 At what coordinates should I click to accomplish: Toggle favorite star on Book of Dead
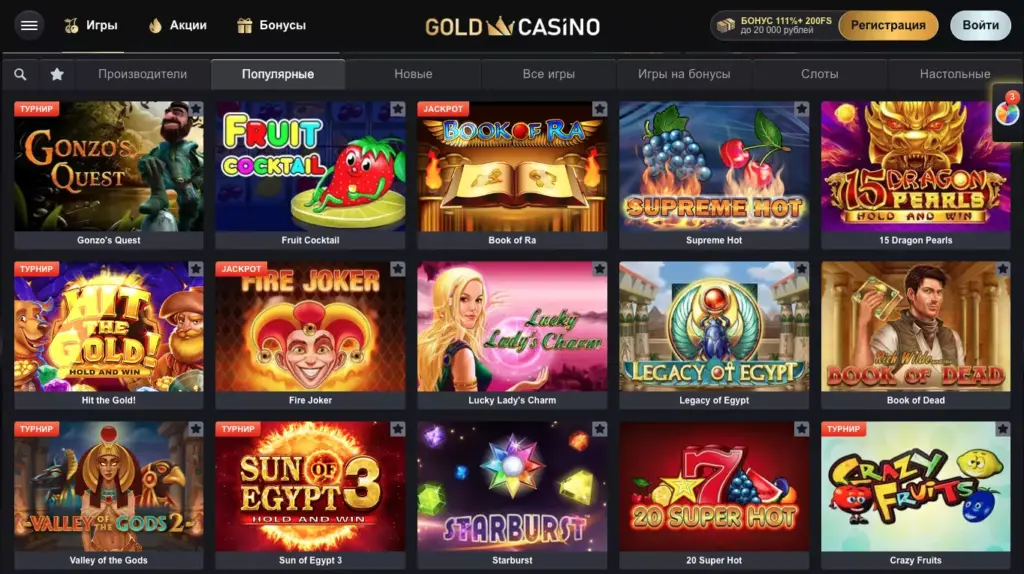click(x=1002, y=269)
